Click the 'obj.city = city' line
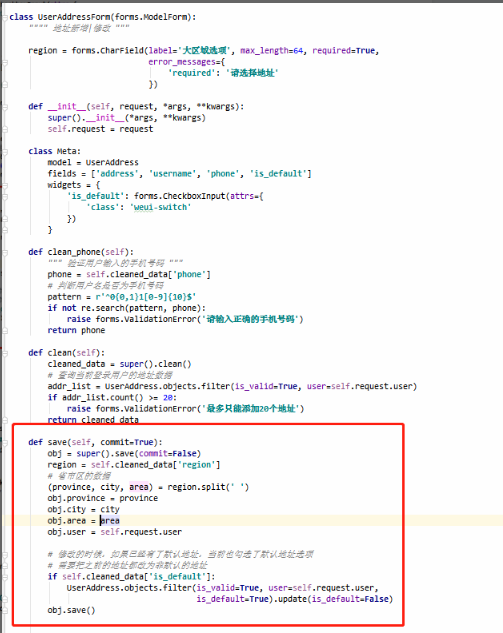503x633 pixels. pyautogui.click(x=83, y=509)
